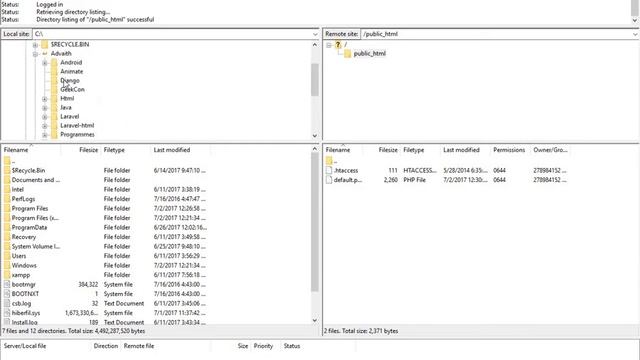The image size is (640, 360).
Task: Select the Install.log file row
Action: coord(156,322)
